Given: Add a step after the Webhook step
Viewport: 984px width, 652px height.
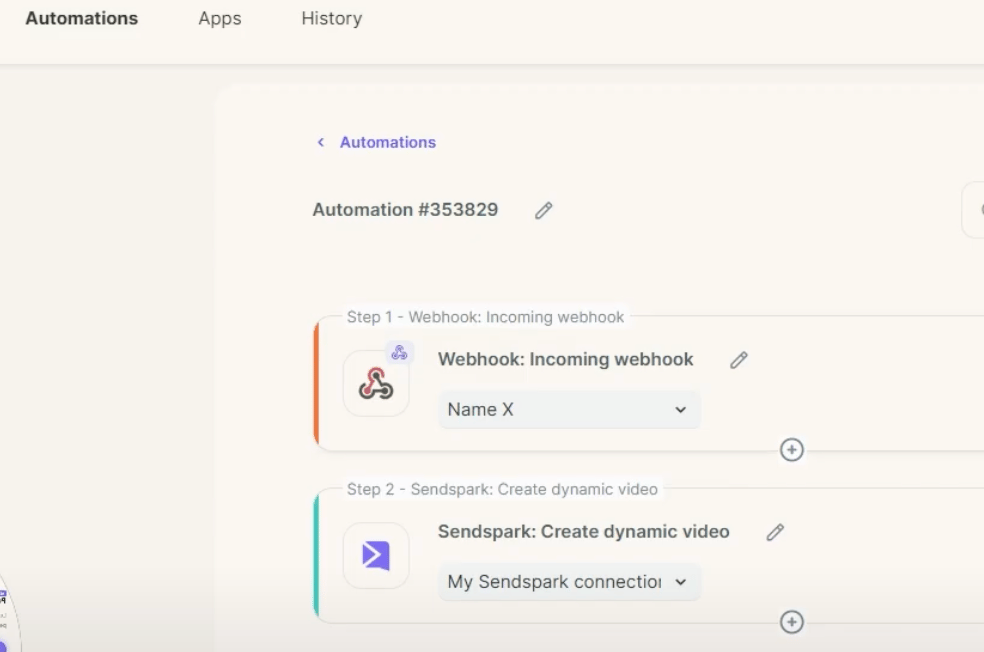Looking at the screenshot, I should tap(791, 450).
